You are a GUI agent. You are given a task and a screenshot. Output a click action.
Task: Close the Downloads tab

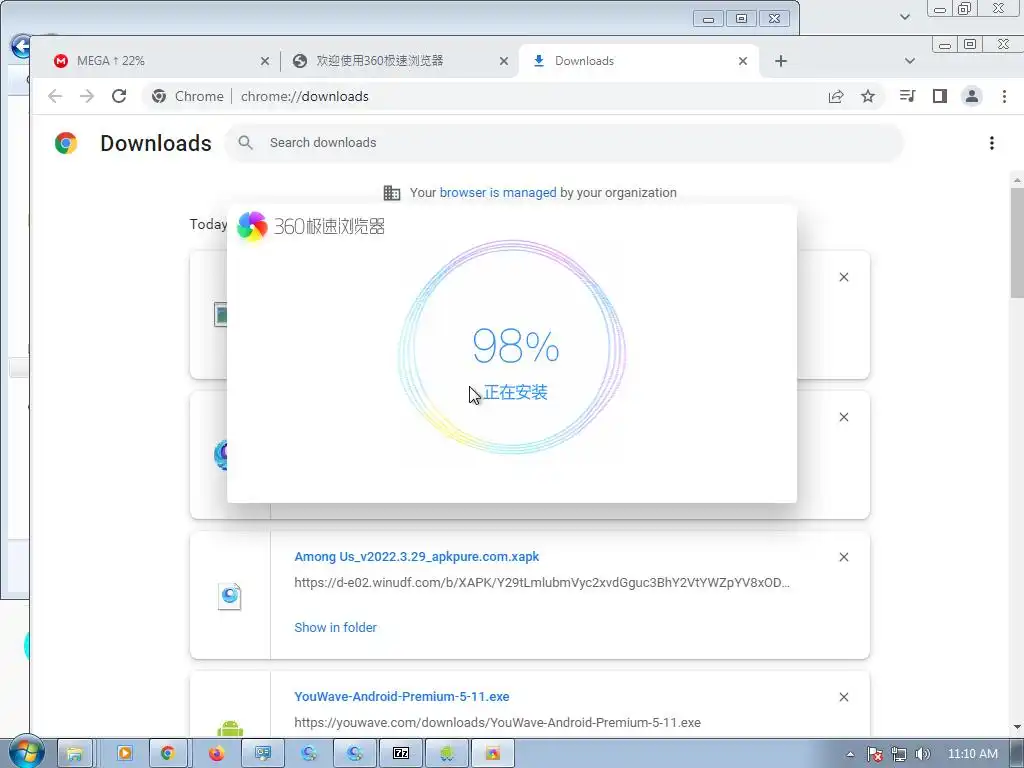click(743, 61)
